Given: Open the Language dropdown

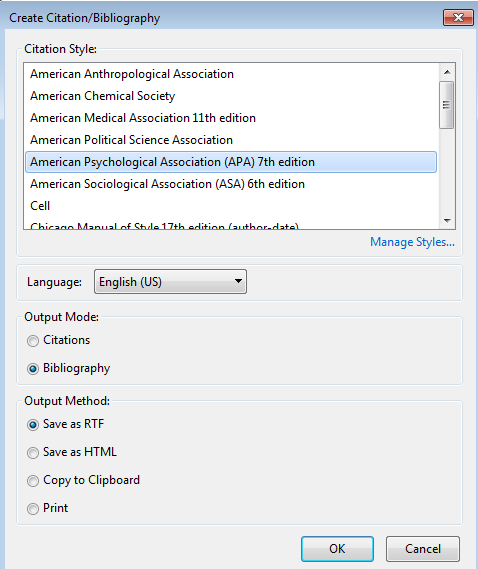Looking at the screenshot, I should [170, 282].
